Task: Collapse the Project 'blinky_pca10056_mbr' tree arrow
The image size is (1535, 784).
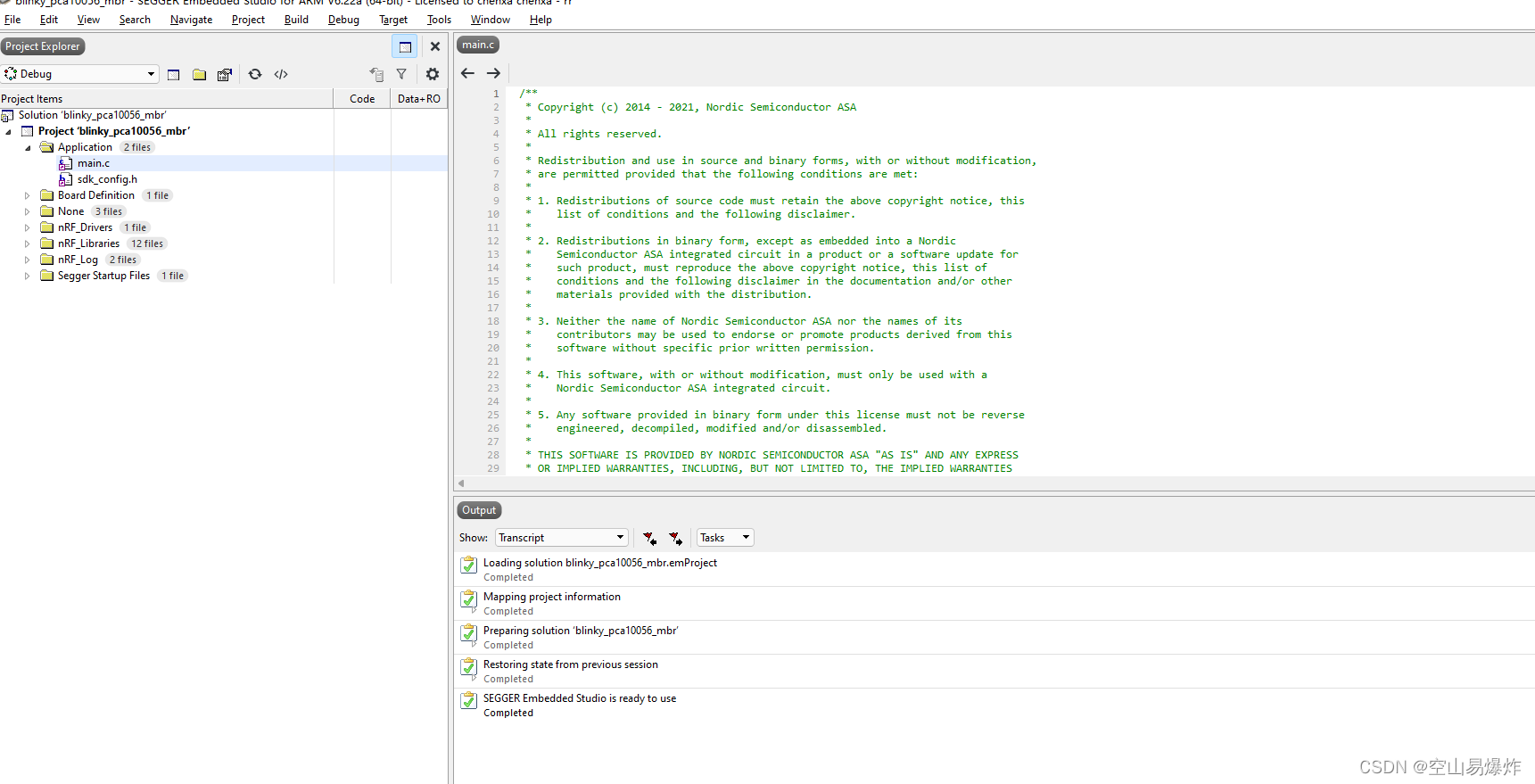Action: 8,131
